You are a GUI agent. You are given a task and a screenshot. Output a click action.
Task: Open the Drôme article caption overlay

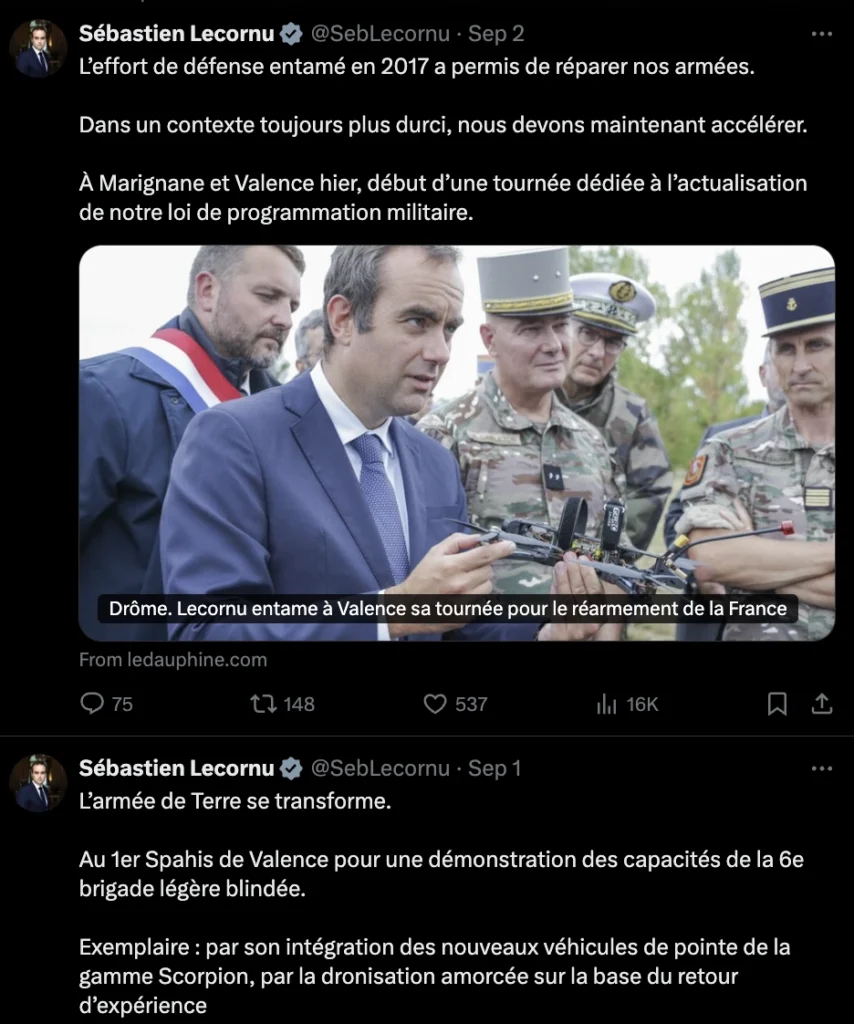(448, 609)
